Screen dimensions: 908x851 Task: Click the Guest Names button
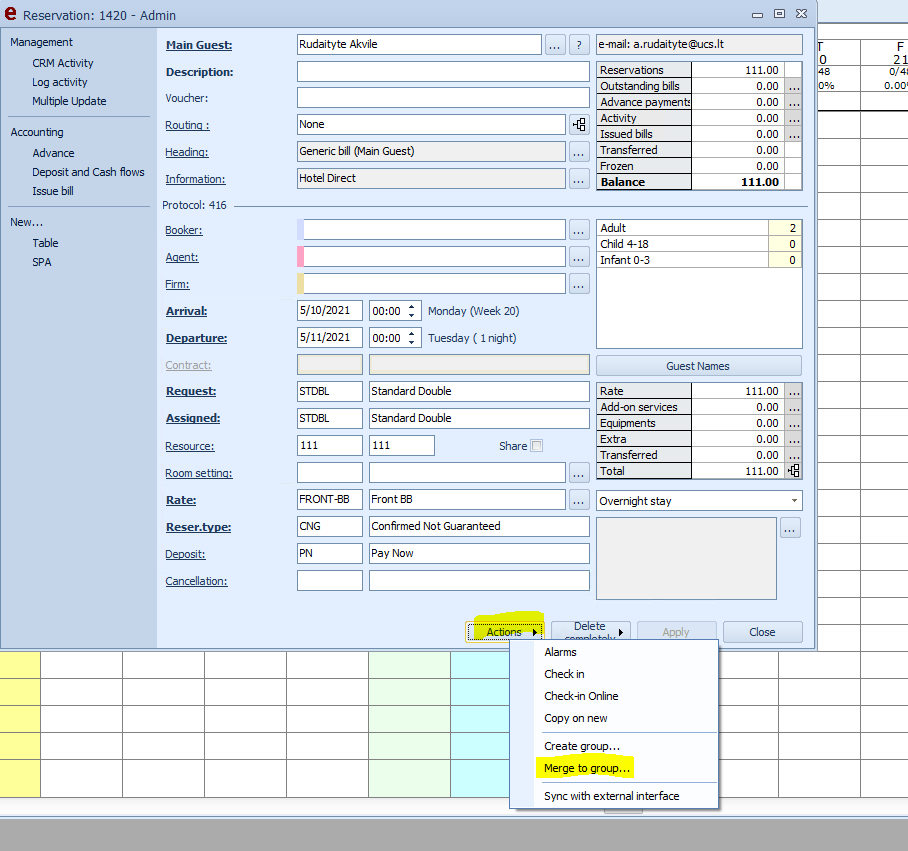click(699, 366)
